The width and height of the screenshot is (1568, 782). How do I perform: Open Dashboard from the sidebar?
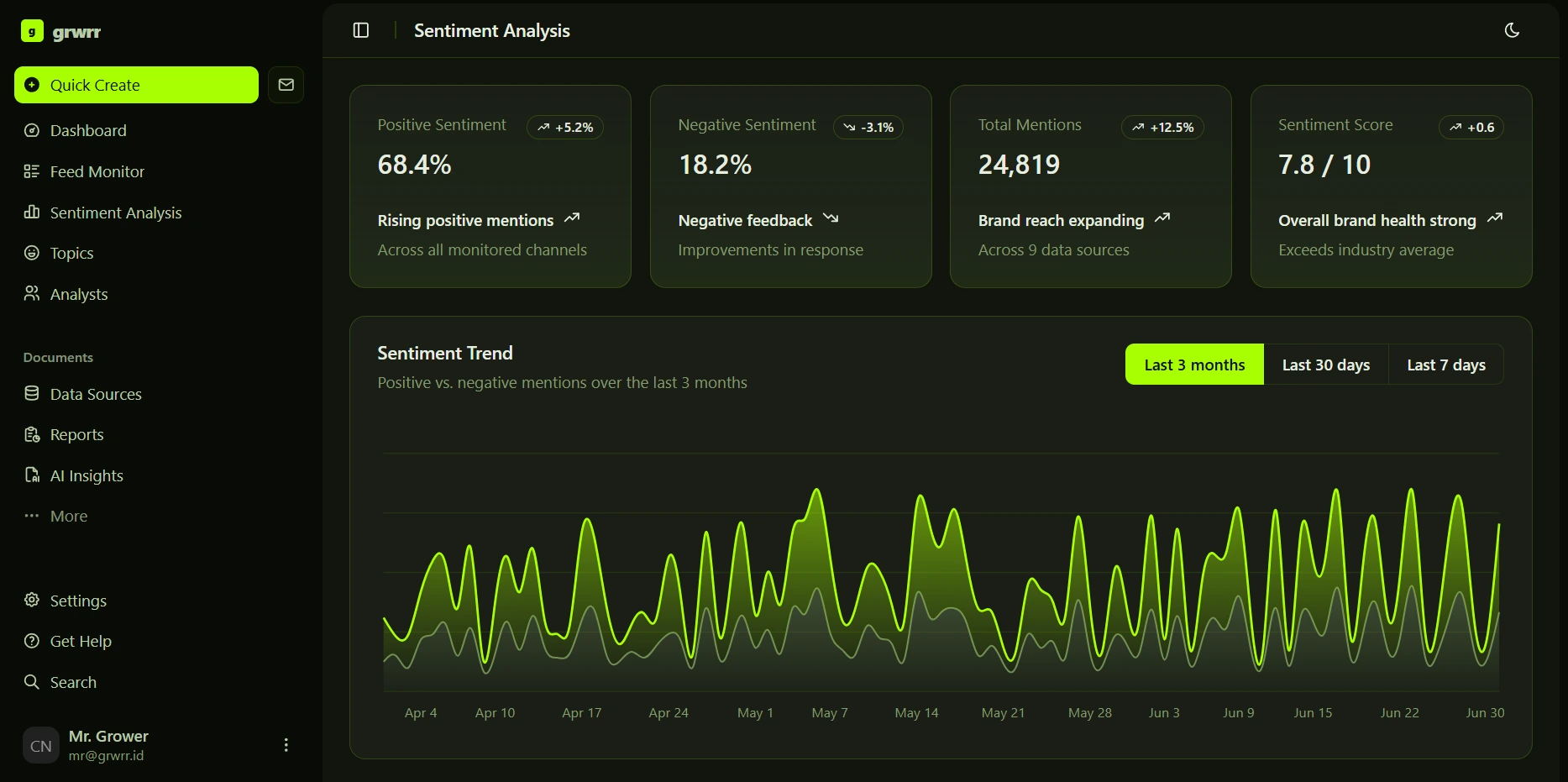[87, 130]
